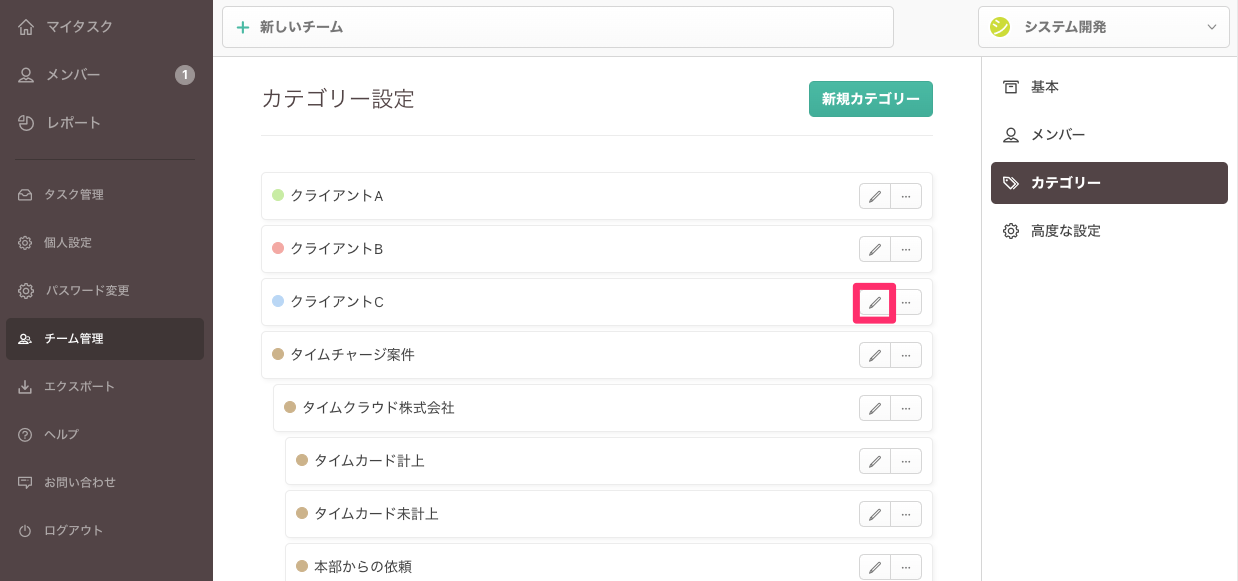Image resolution: width=1238 pixels, height=581 pixels.
Task: Edit the クライアントA category
Action: coord(874,196)
